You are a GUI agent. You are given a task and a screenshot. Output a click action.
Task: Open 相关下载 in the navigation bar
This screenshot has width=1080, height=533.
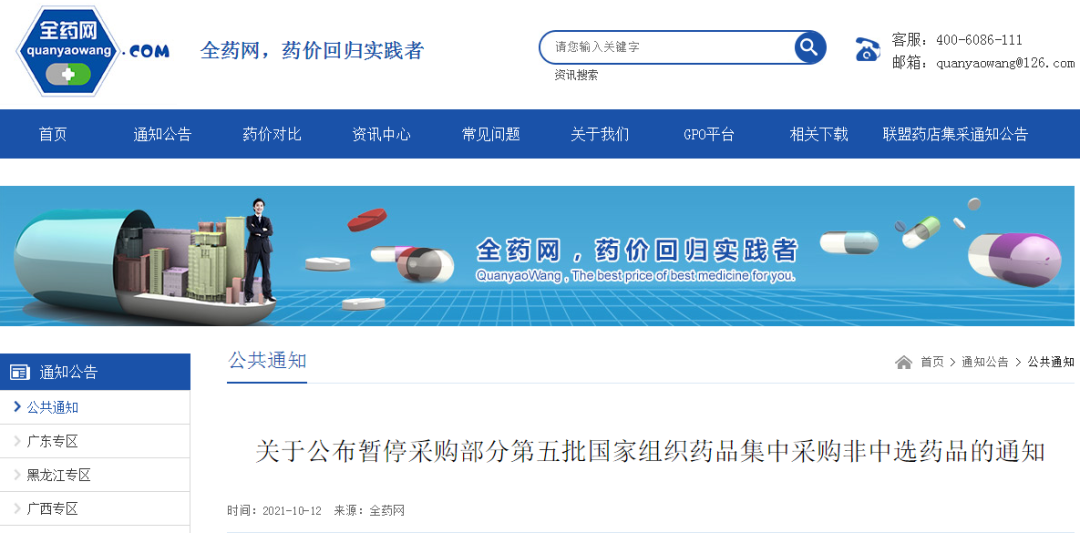click(818, 134)
